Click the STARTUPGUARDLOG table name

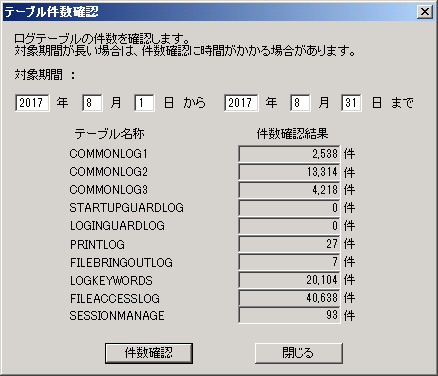click(x=126, y=208)
